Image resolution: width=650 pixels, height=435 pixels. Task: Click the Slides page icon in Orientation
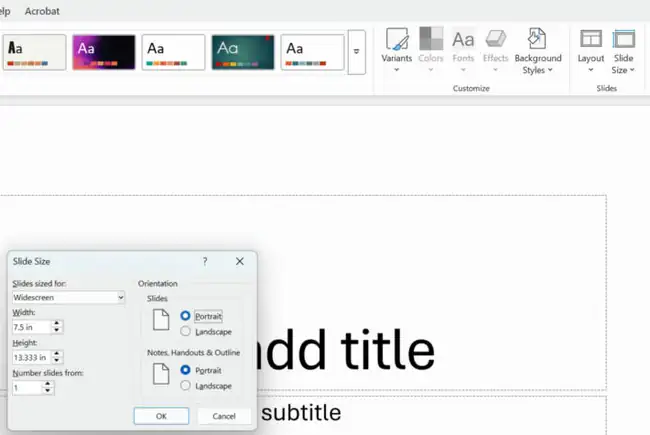click(161, 320)
